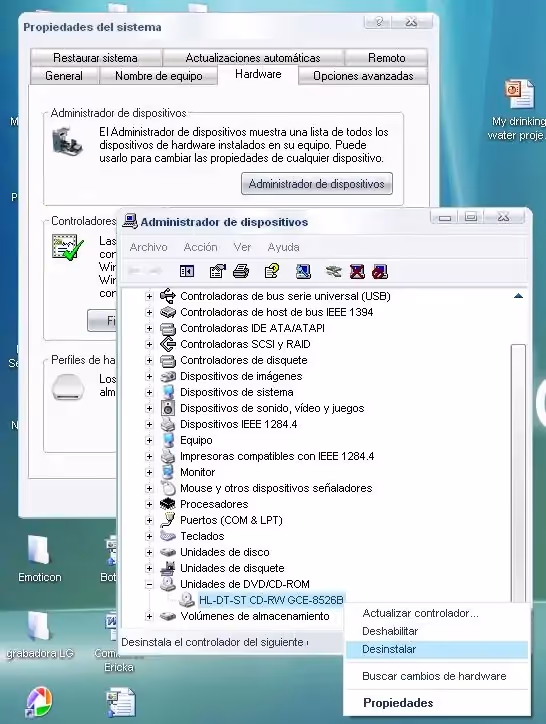Click the grabadora LG folder on desktop

tap(39, 635)
